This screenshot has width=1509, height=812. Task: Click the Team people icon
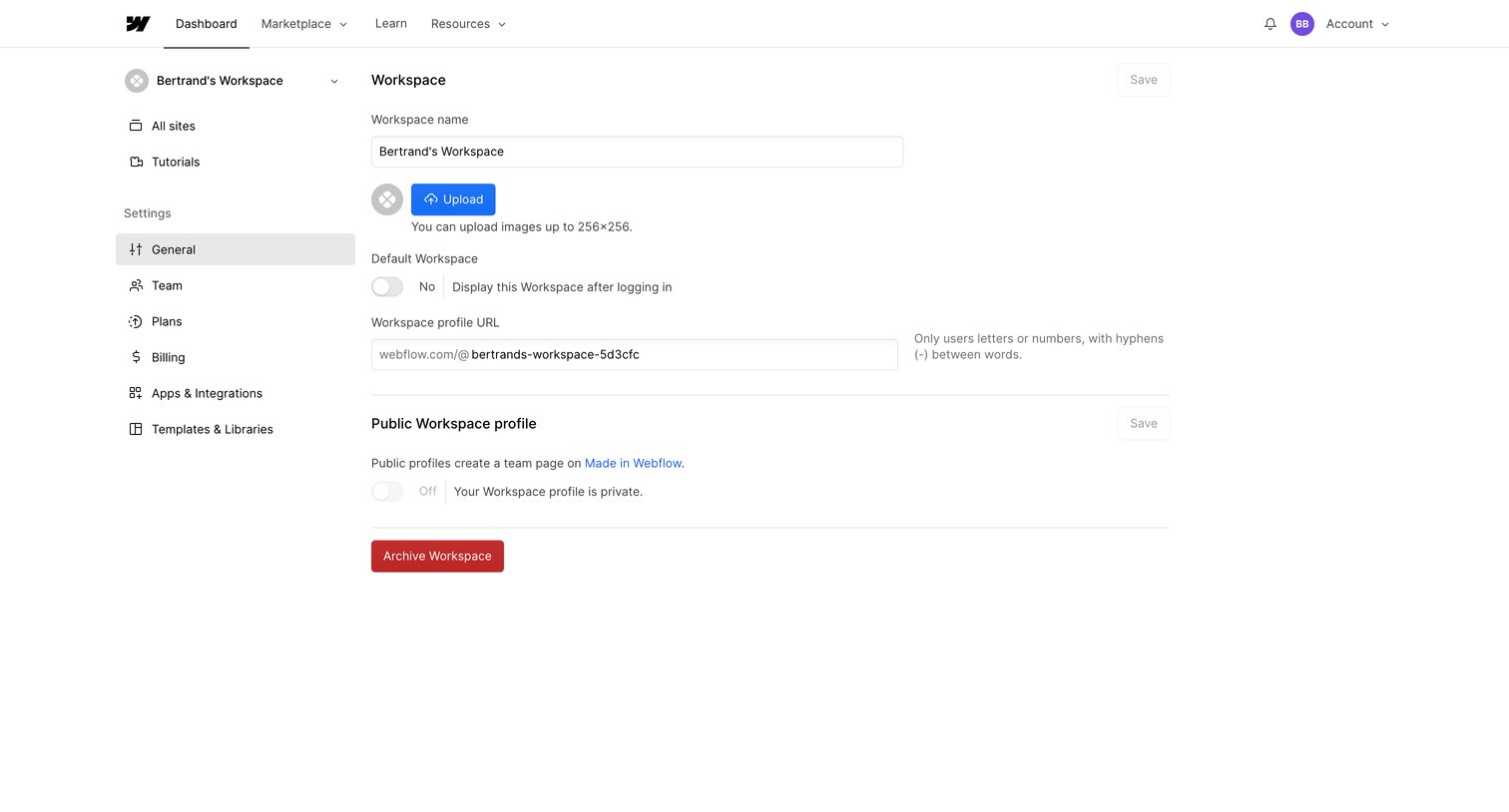pos(136,285)
